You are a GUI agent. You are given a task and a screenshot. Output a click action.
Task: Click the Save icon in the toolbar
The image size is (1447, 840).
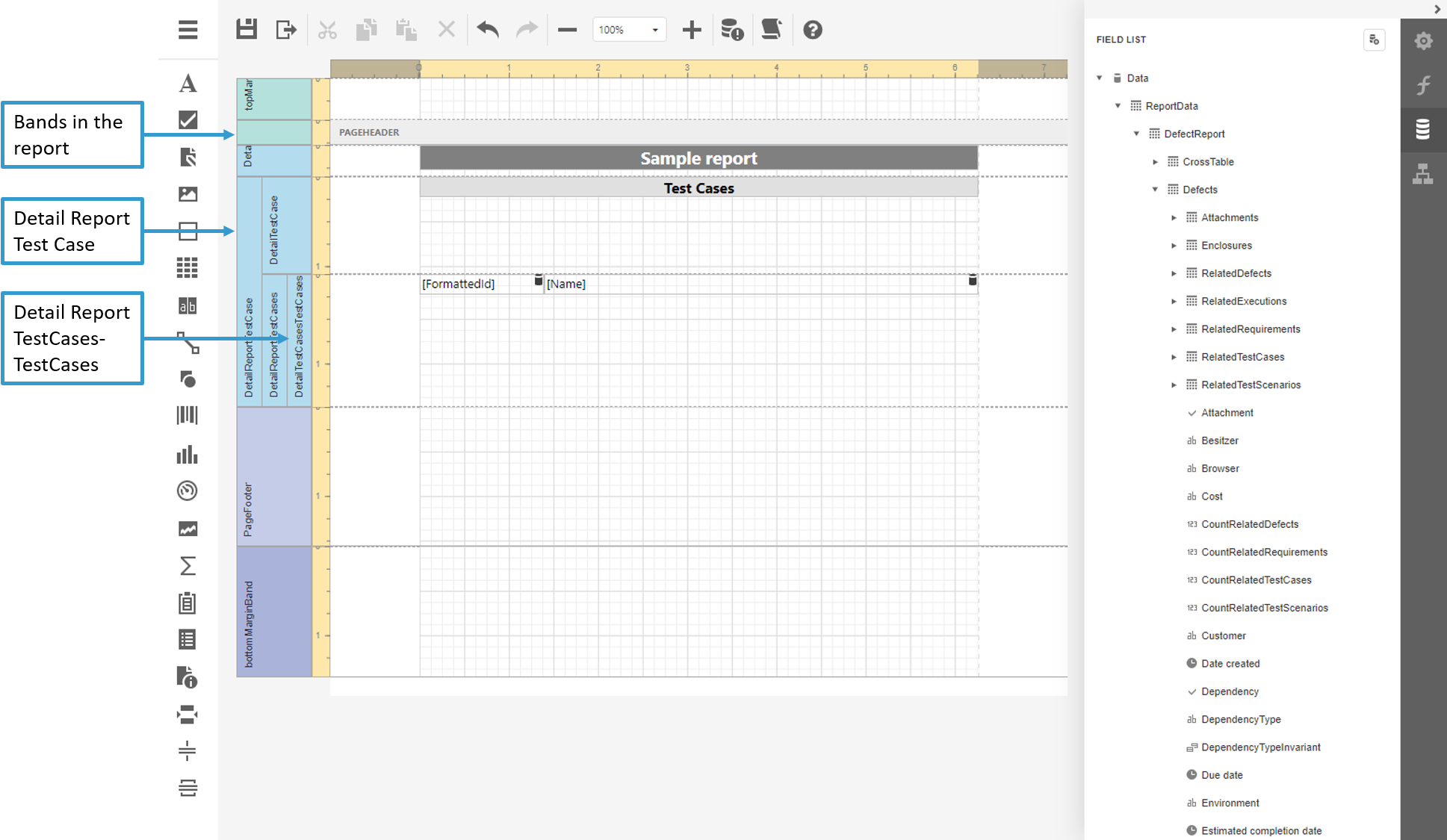click(x=247, y=30)
